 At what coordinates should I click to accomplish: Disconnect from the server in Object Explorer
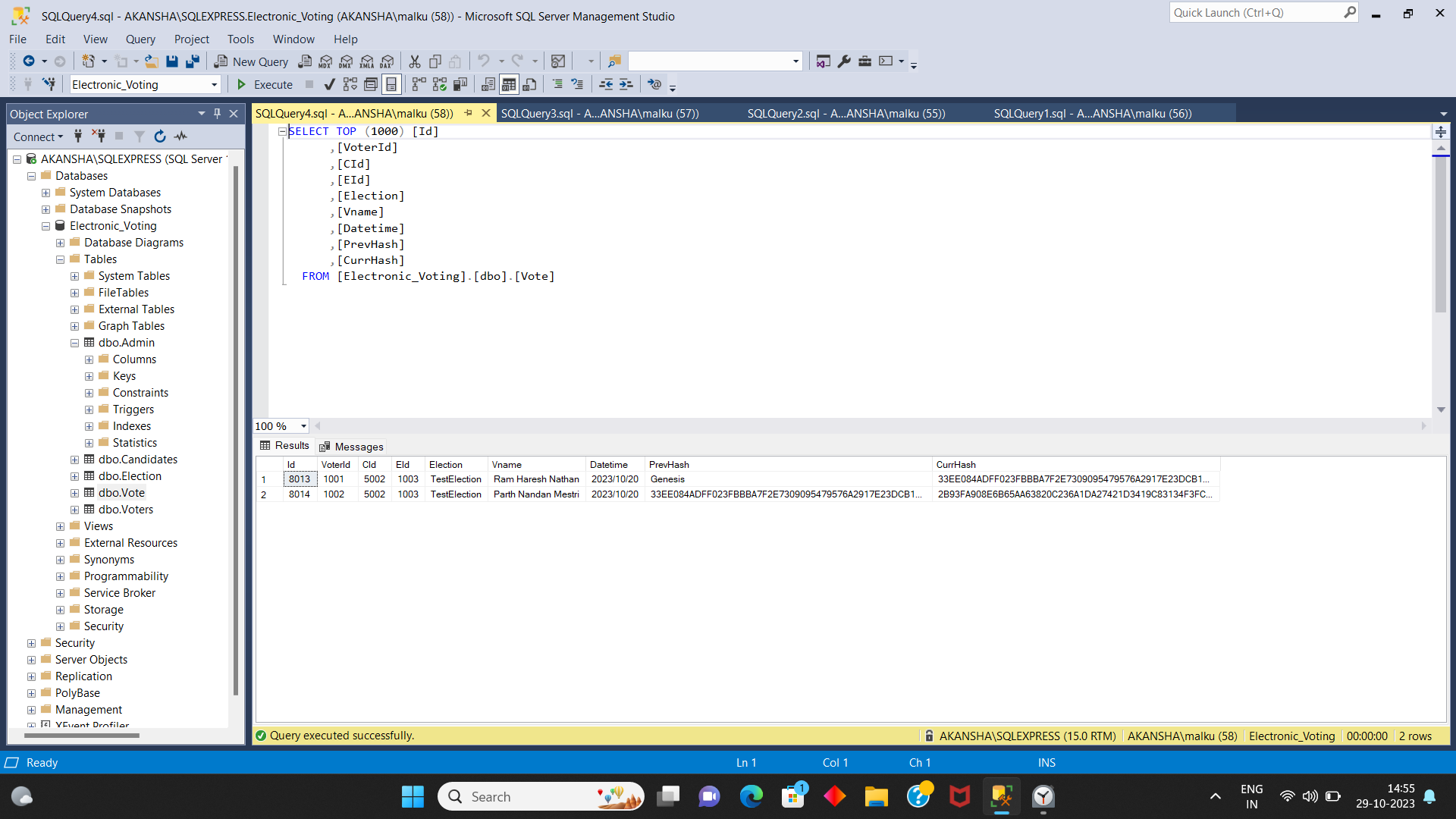click(x=99, y=136)
